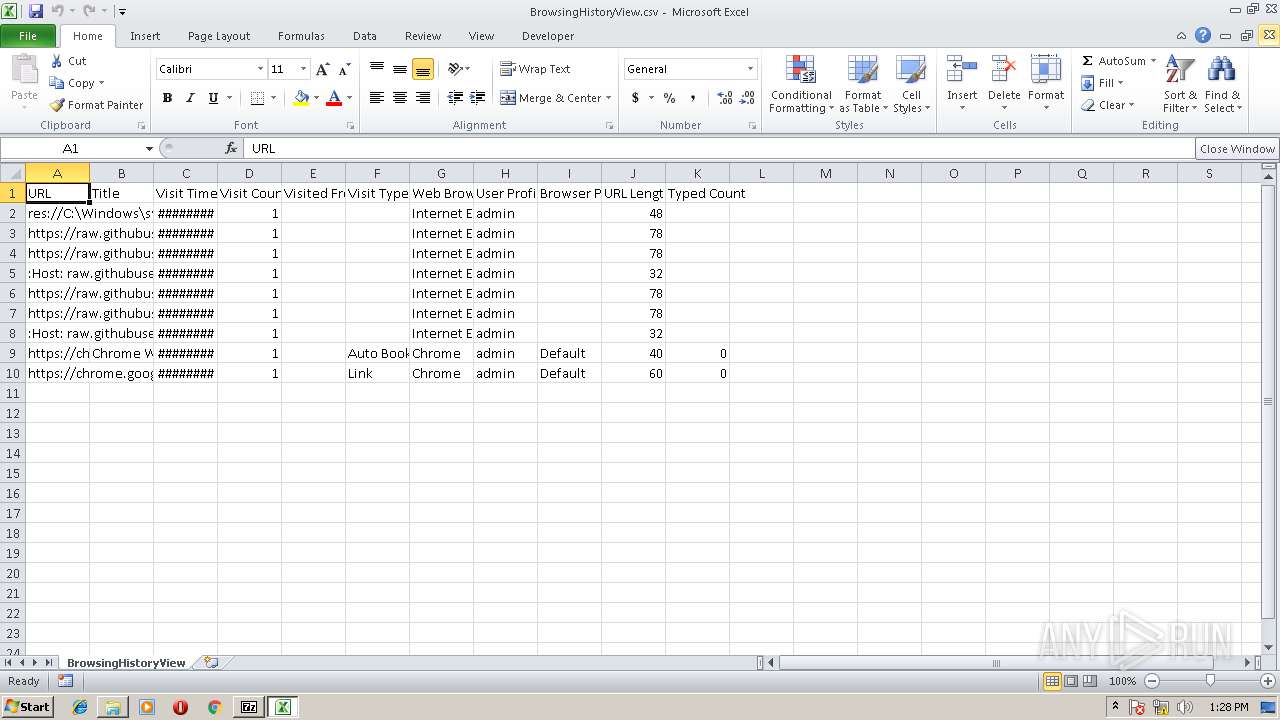Toggle bottom vertical alignment

[x=423, y=69]
